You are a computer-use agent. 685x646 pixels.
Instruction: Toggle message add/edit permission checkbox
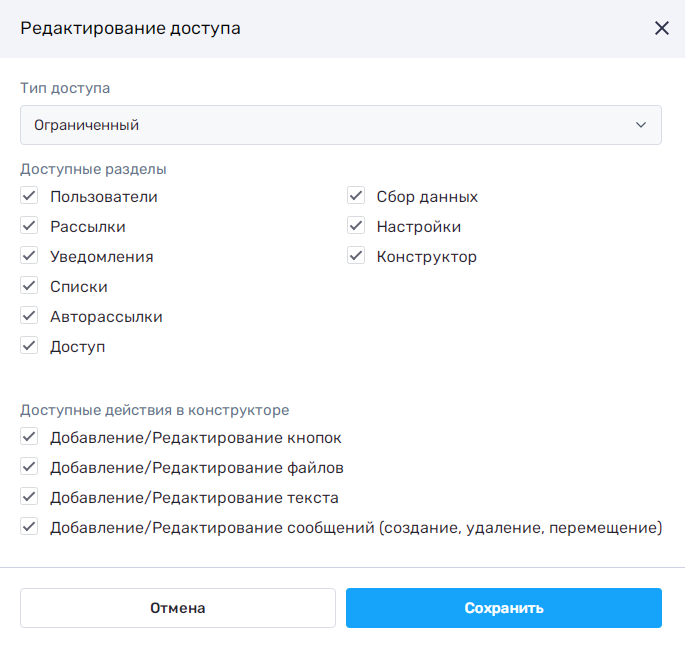coord(29,528)
